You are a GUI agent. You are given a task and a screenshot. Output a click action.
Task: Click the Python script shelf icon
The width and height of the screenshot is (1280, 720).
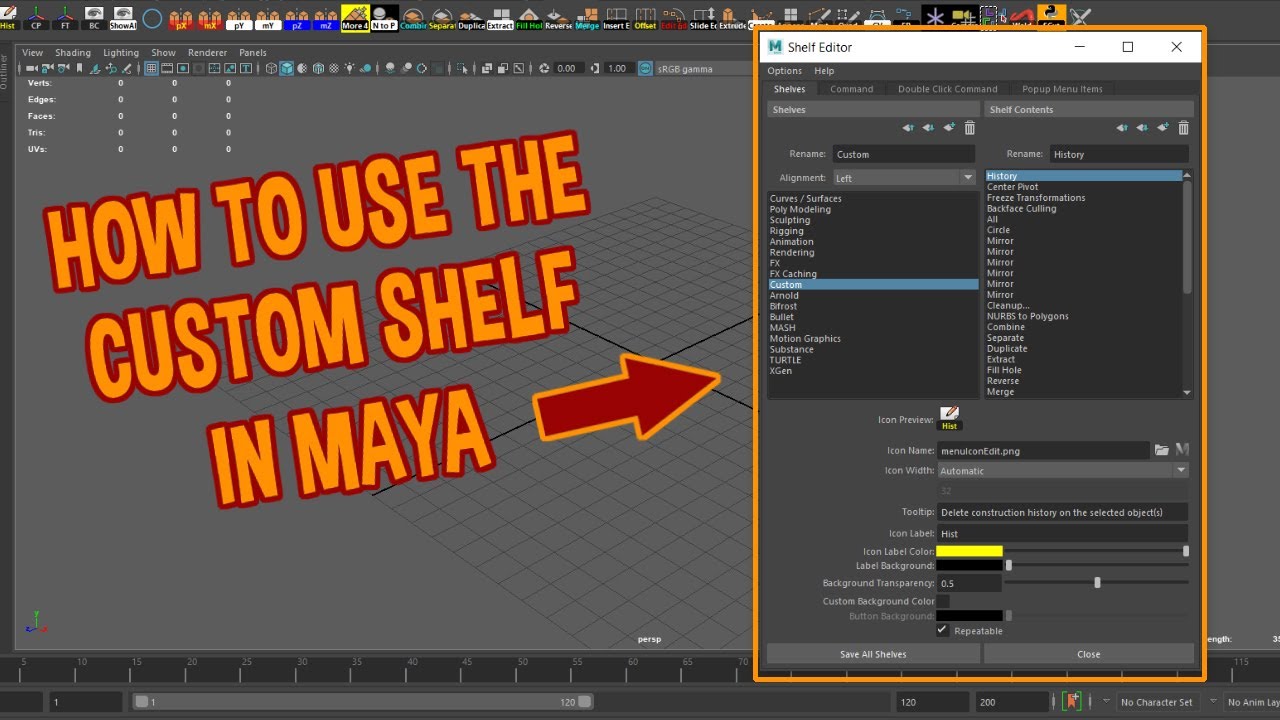click(x=1052, y=14)
